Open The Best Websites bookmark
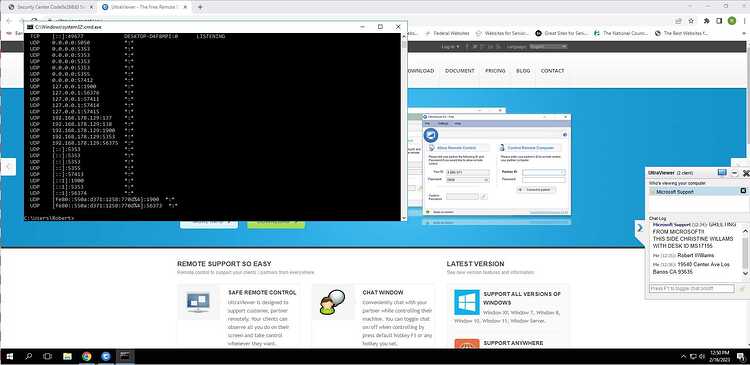The image size is (750, 365). (x=681, y=33)
